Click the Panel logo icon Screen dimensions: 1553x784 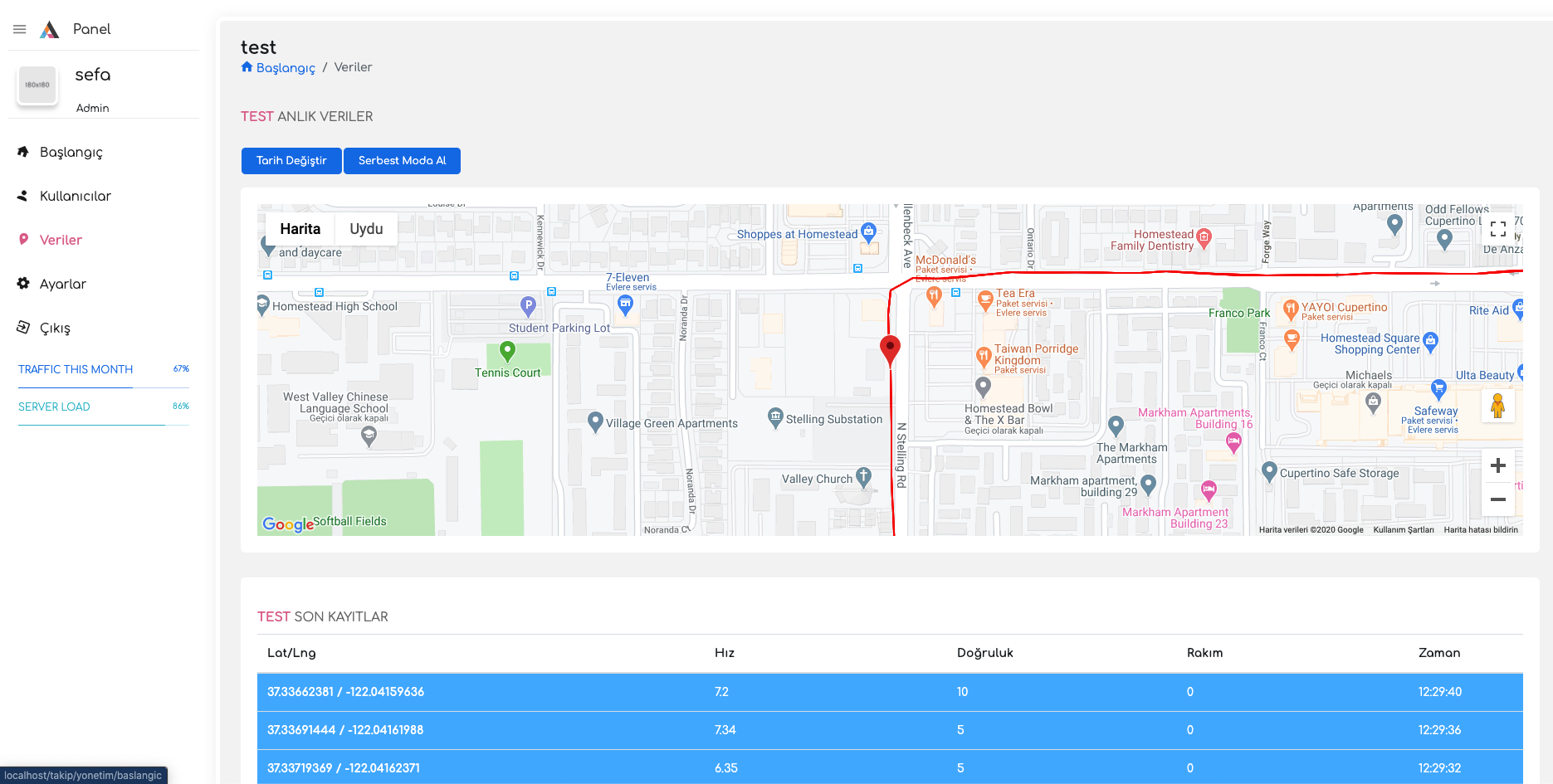pyautogui.click(x=50, y=30)
